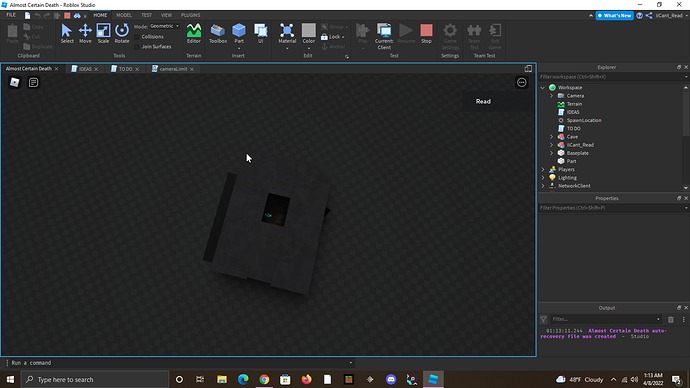Open the three-dots menu in viewport
This screenshot has height=388, width=690.
coord(521,83)
